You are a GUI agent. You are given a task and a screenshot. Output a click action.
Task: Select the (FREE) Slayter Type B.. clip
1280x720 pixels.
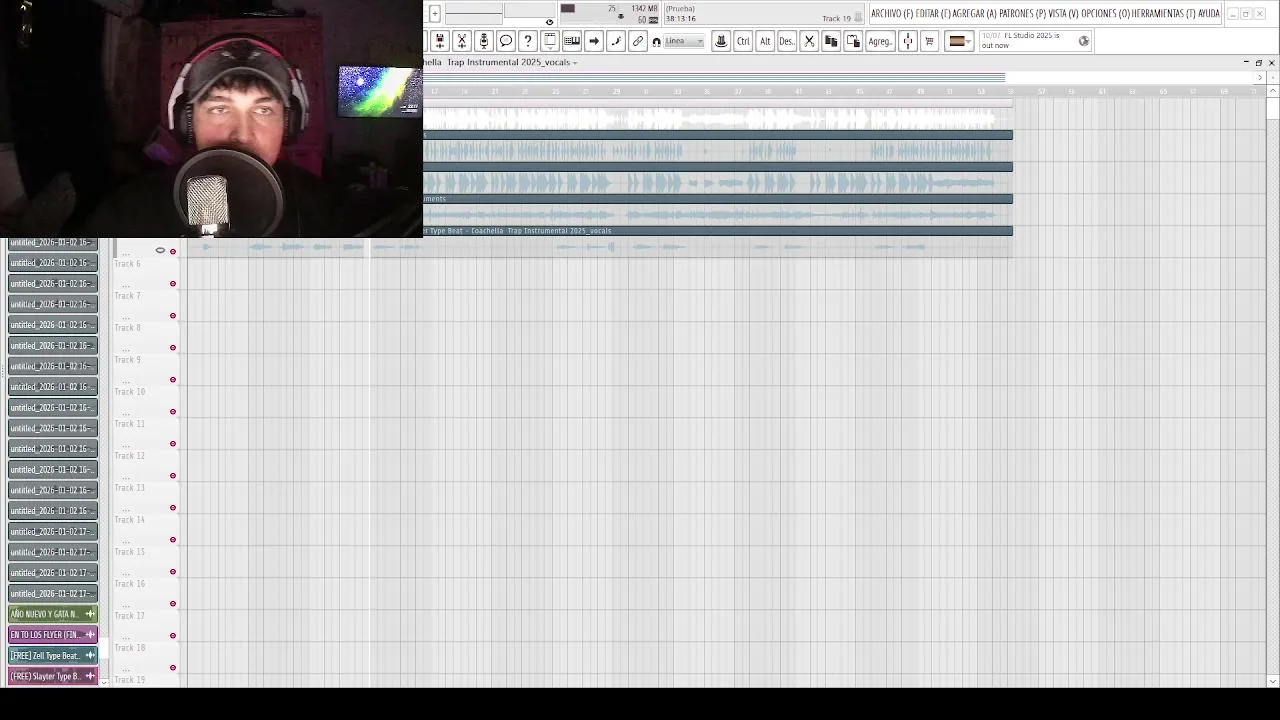coord(53,676)
